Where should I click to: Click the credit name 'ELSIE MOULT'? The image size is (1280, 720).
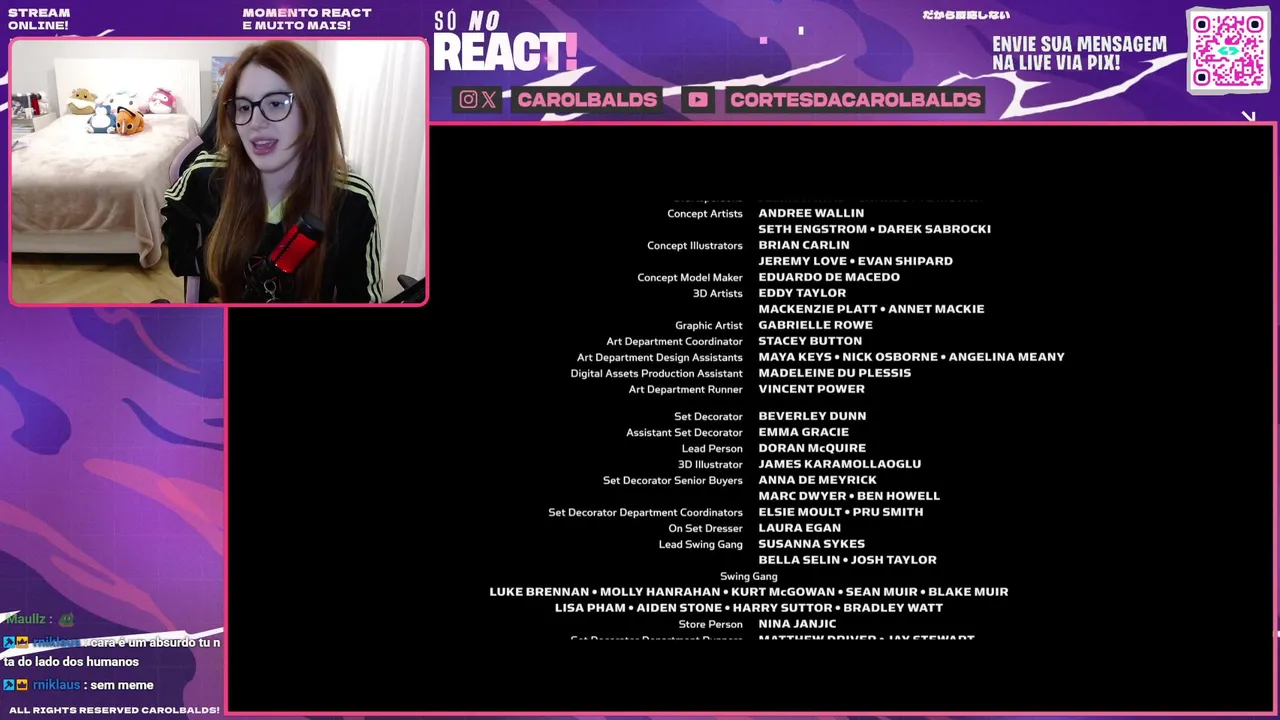pos(800,512)
